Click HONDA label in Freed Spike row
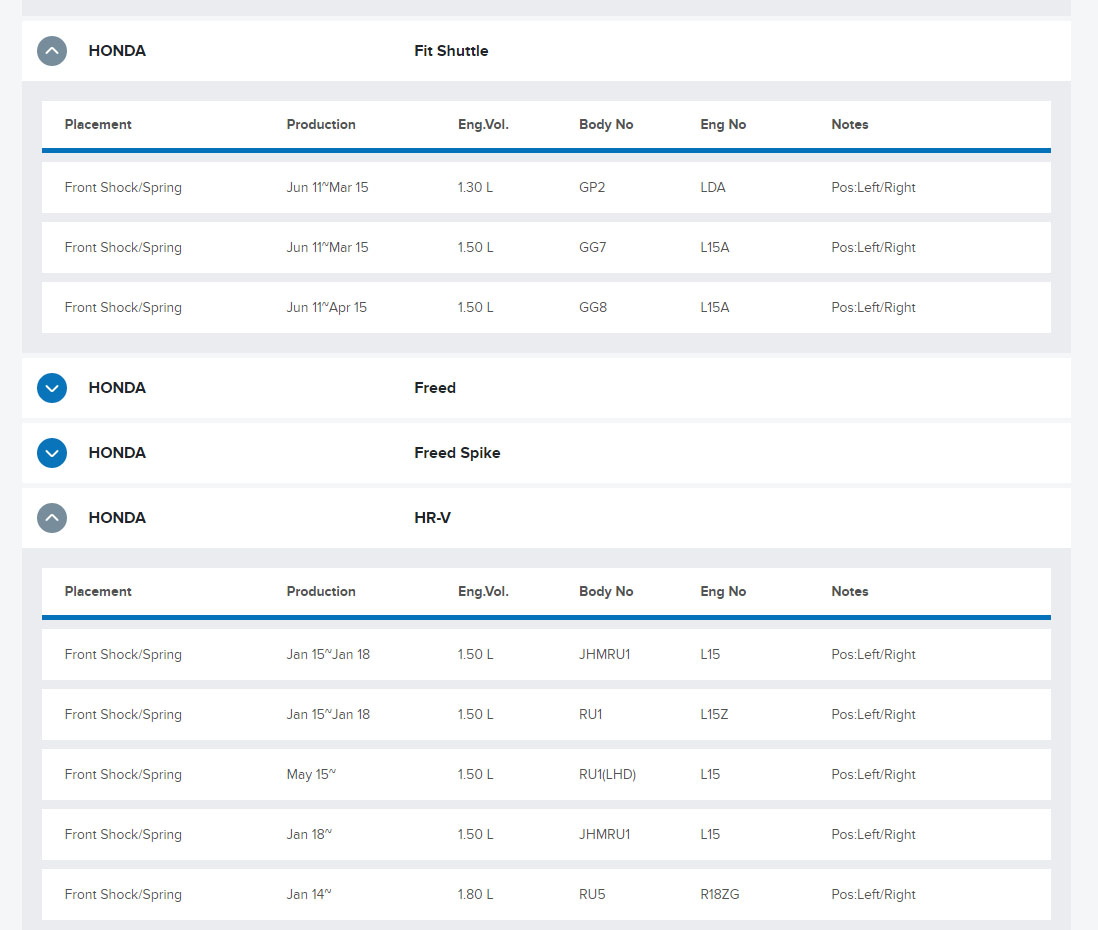The image size is (1098, 930). [x=117, y=453]
